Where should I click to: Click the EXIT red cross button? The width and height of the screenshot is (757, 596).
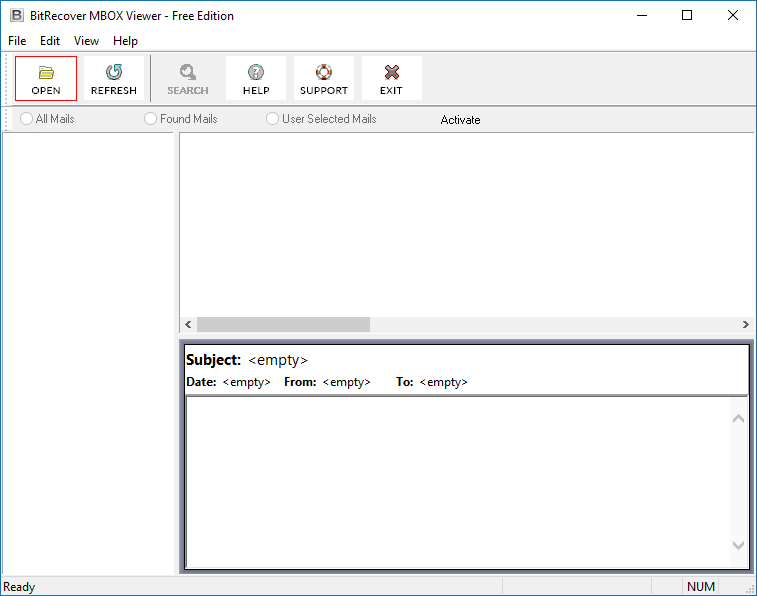coord(392,79)
